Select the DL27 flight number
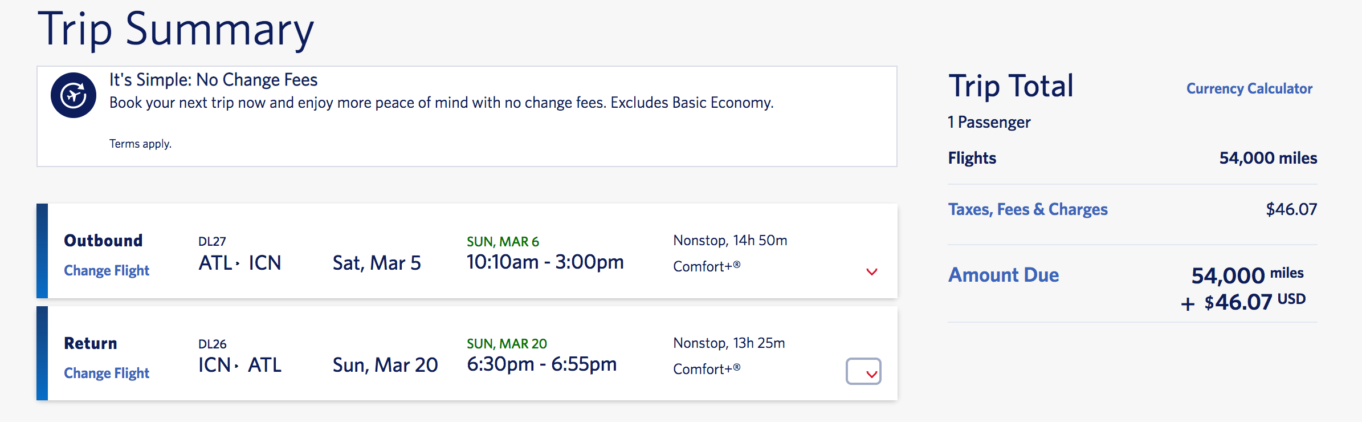The image size is (1362, 422). pos(213,240)
